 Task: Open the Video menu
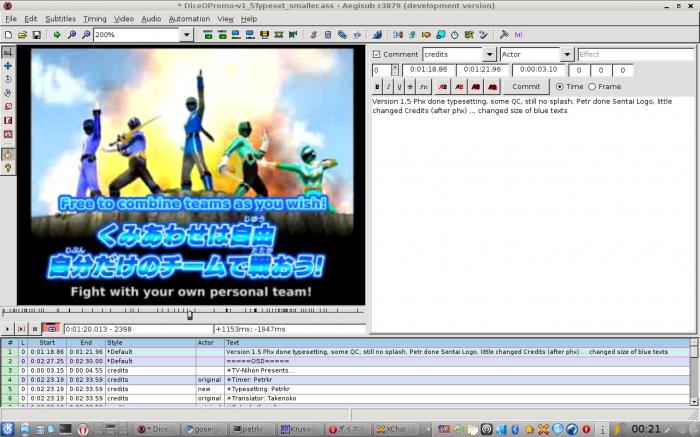pyautogui.click(x=124, y=19)
